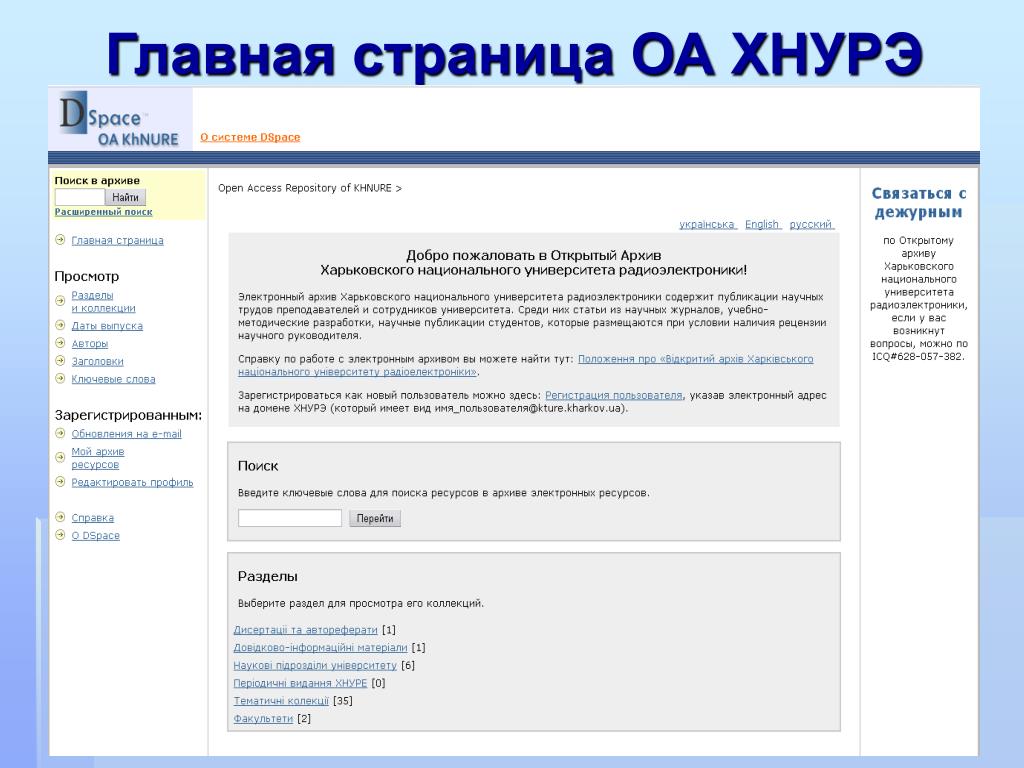Open 'Мой архив ресурсов'
This screenshot has height=768, width=1024.
tap(98, 458)
